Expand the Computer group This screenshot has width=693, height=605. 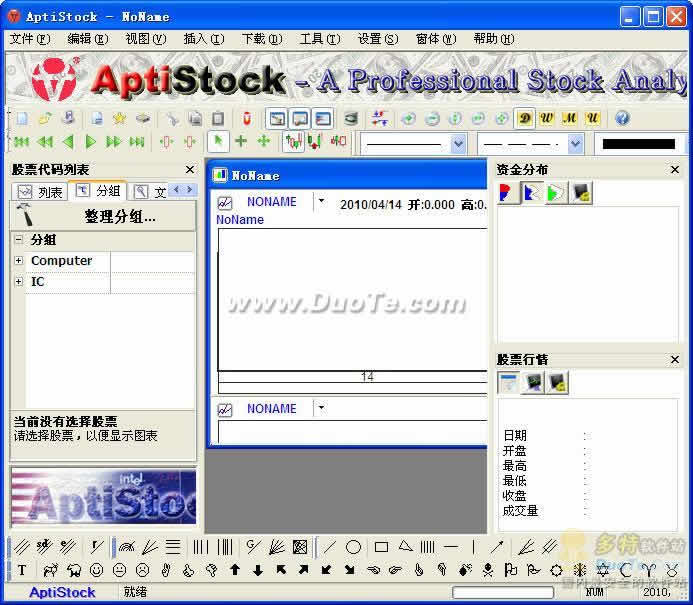pos(19,260)
